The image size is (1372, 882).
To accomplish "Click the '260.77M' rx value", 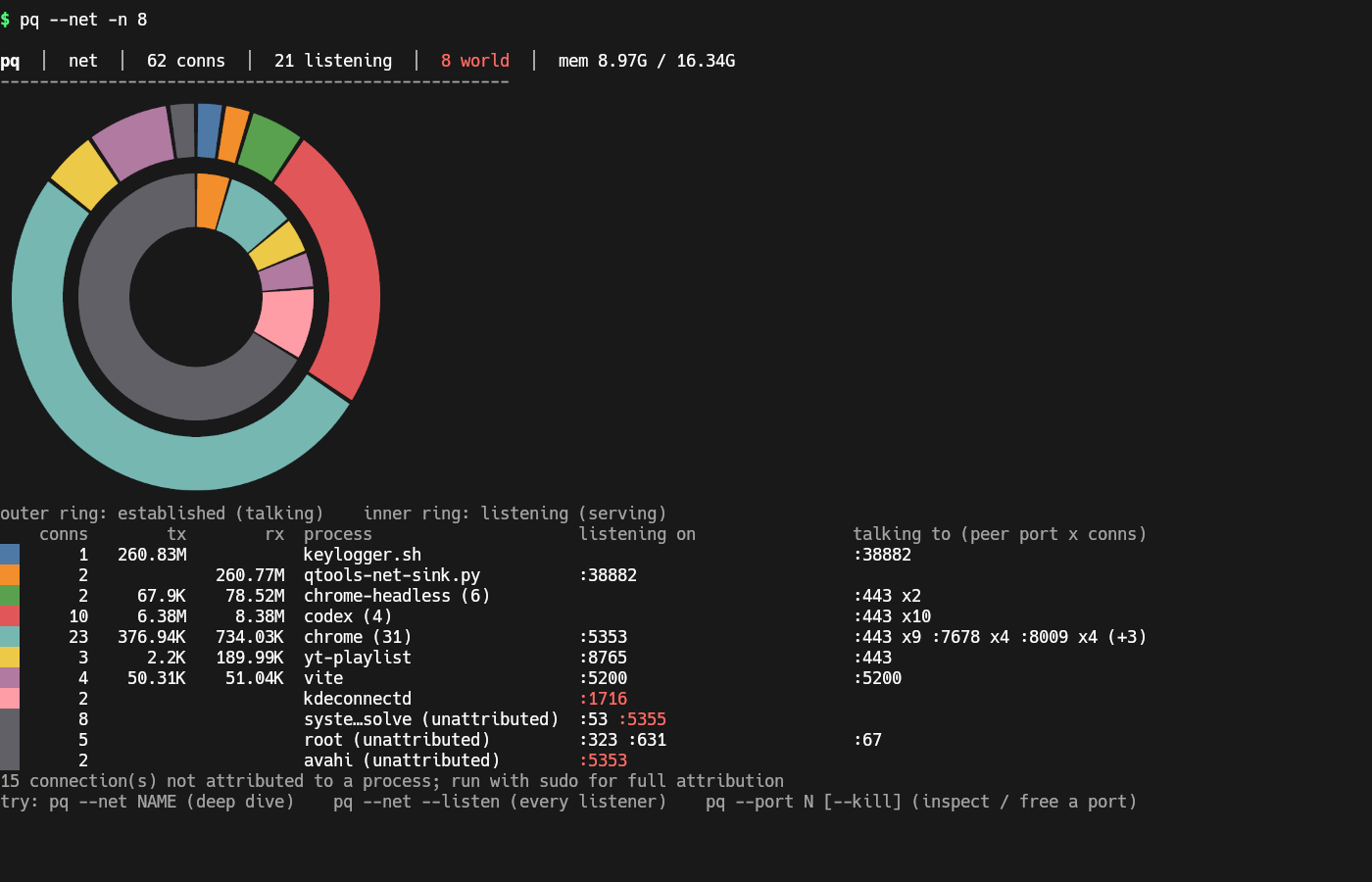I will pos(250,575).
